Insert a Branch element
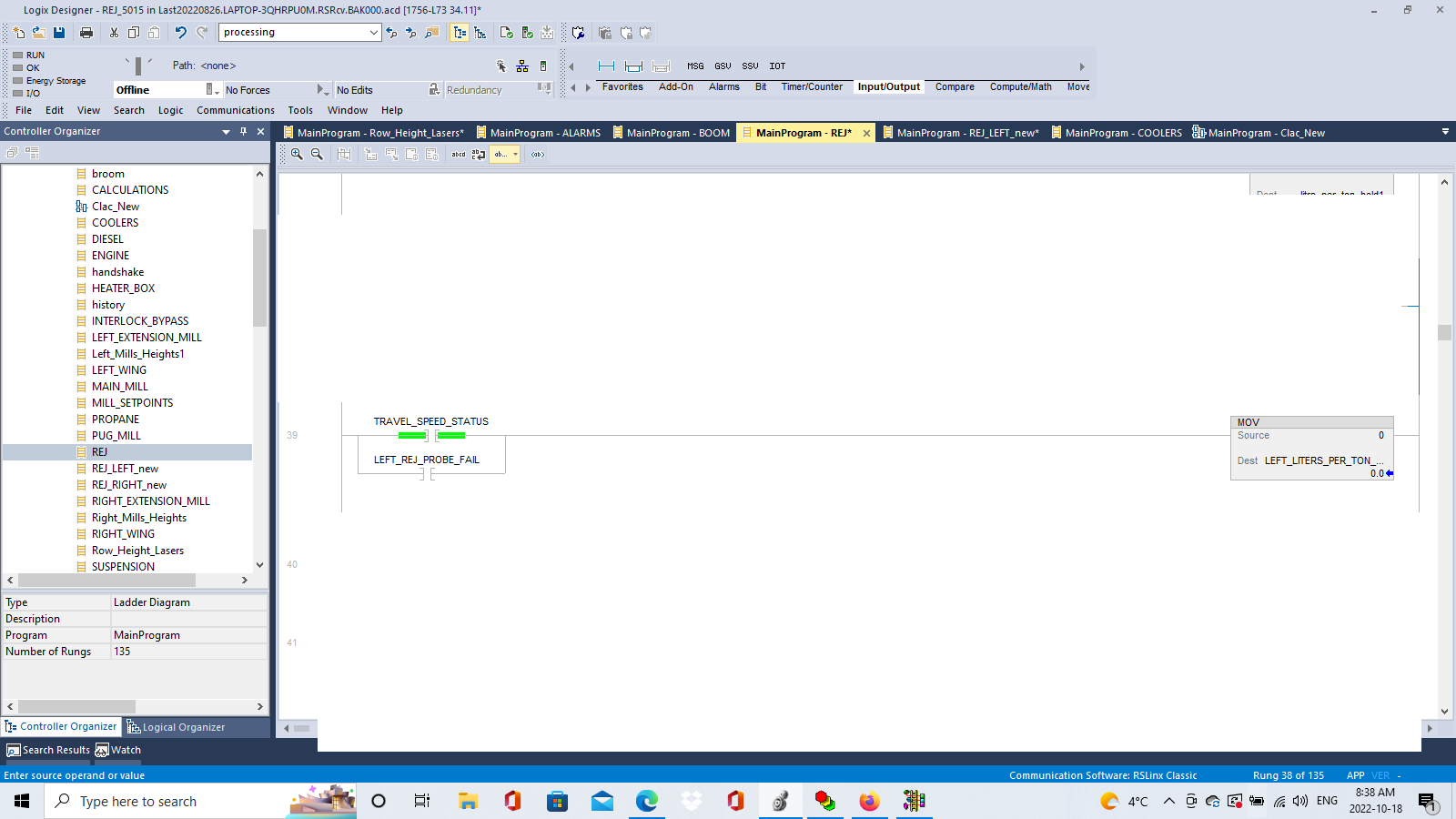The height and width of the screenshot is (819, 1456). click(x=634, y=66)
